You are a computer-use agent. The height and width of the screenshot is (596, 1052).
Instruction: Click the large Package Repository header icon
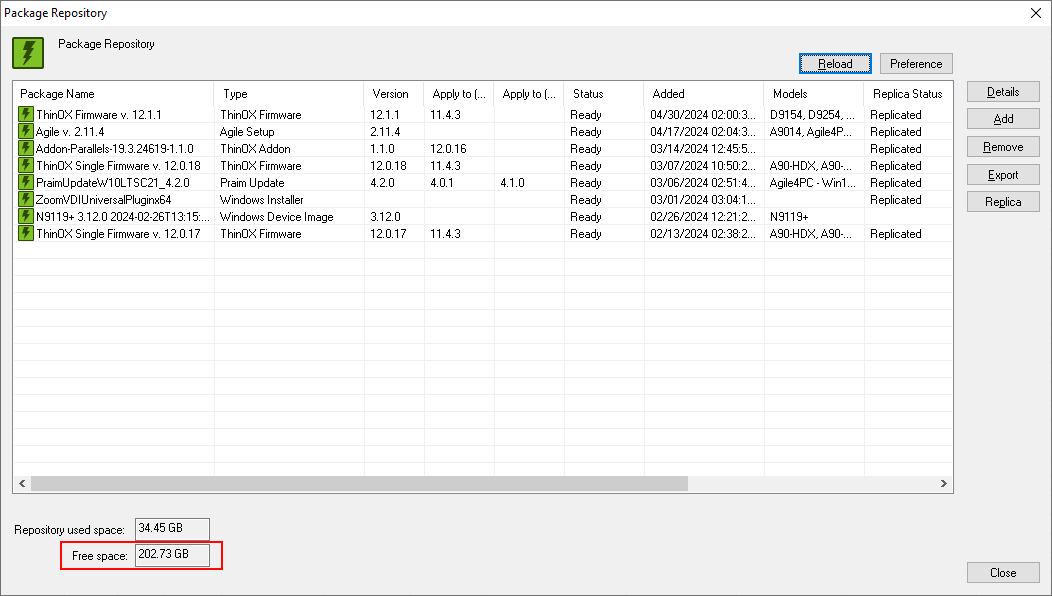tap(28, 53)
